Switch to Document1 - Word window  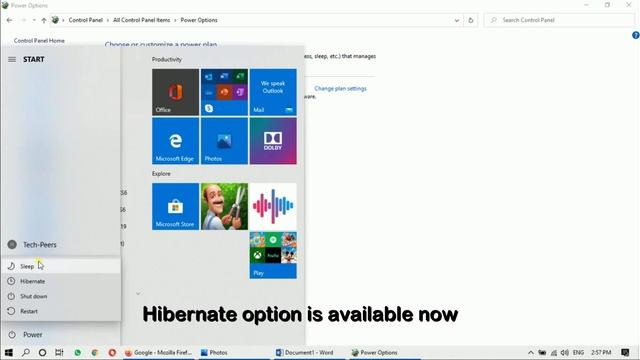coord(308,352)
